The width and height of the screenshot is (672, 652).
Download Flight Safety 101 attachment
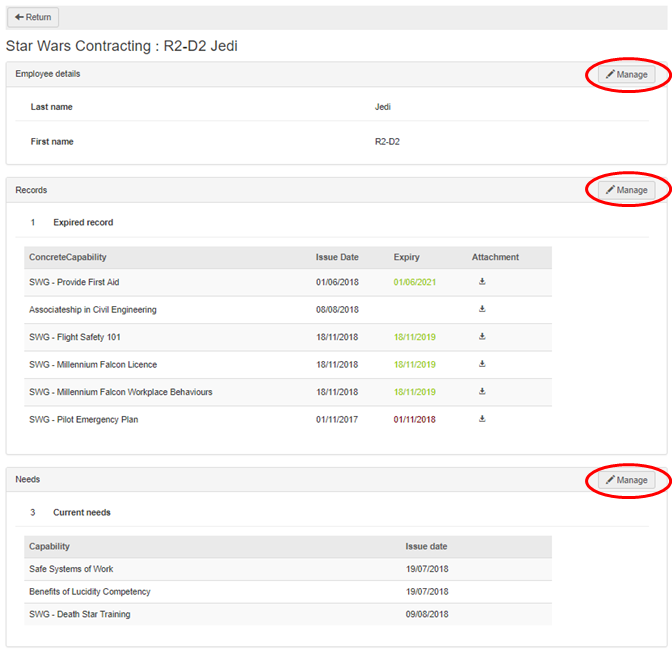[x=482, y=337]
